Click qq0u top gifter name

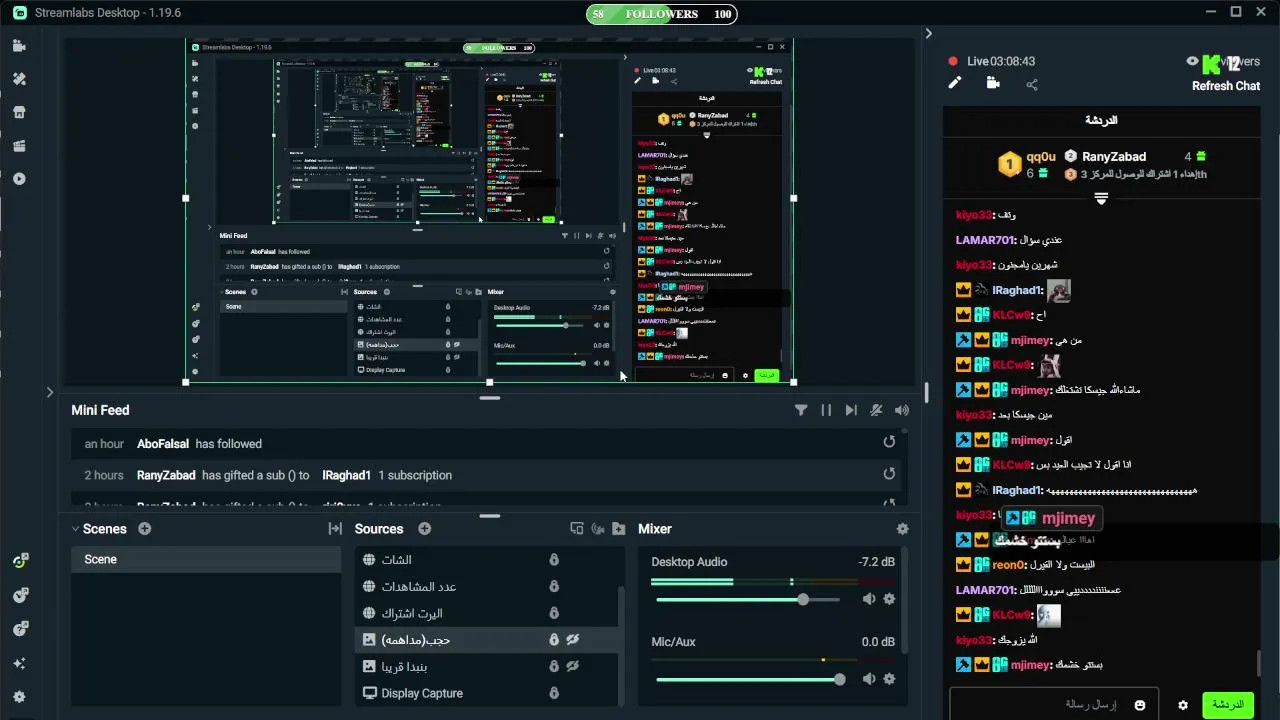click(x=1041, y=157)
